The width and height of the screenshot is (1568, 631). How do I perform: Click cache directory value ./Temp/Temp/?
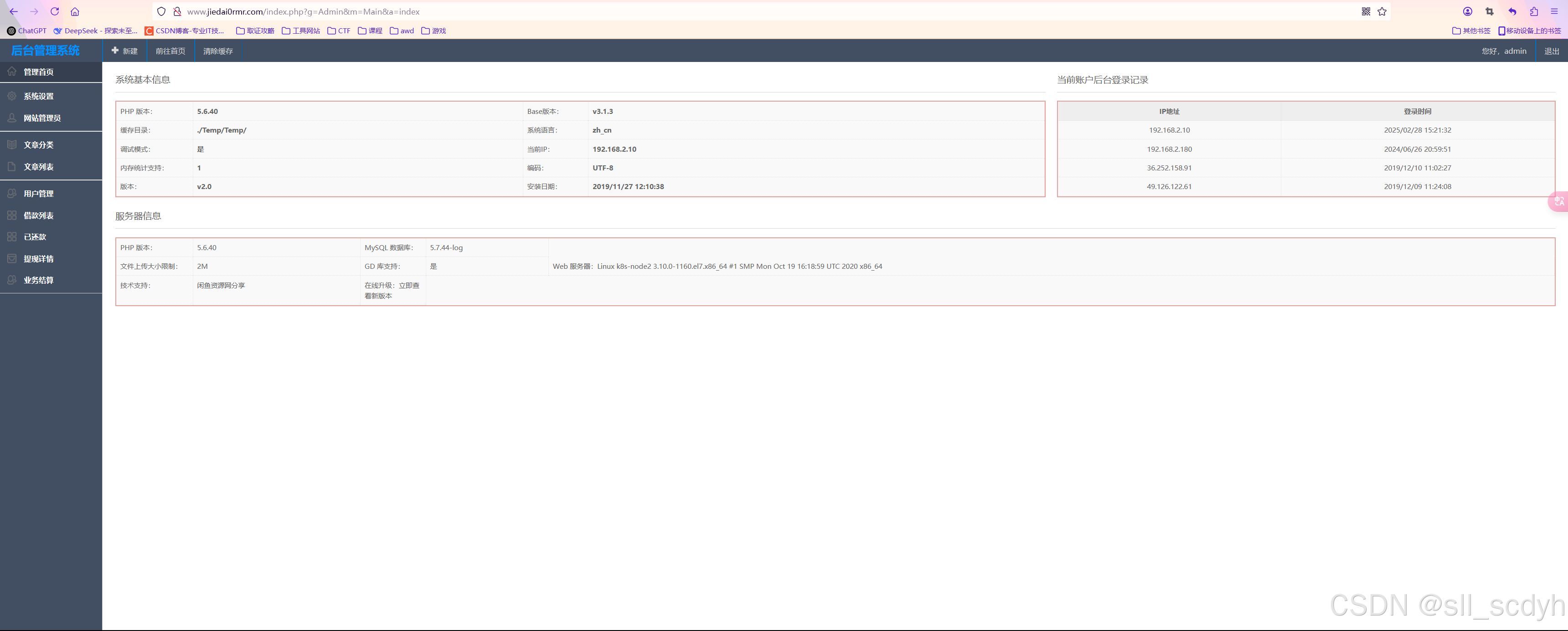click(x=222, y=130)
